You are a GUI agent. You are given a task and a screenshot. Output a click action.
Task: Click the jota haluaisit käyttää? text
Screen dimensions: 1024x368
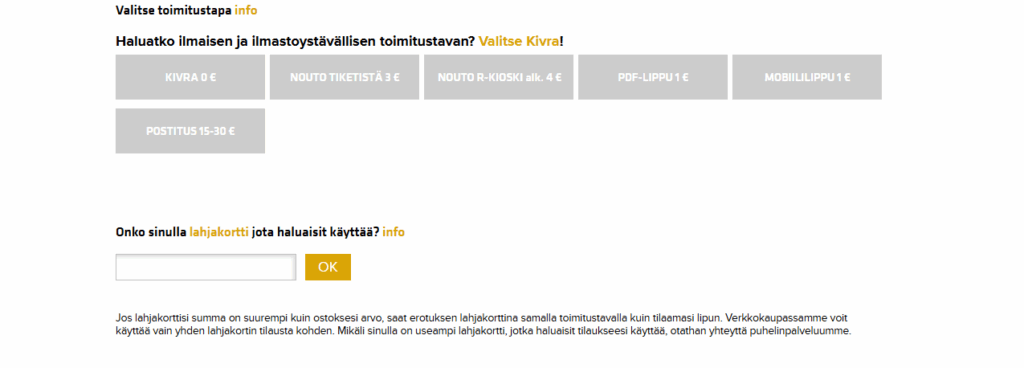pos(315,232)
